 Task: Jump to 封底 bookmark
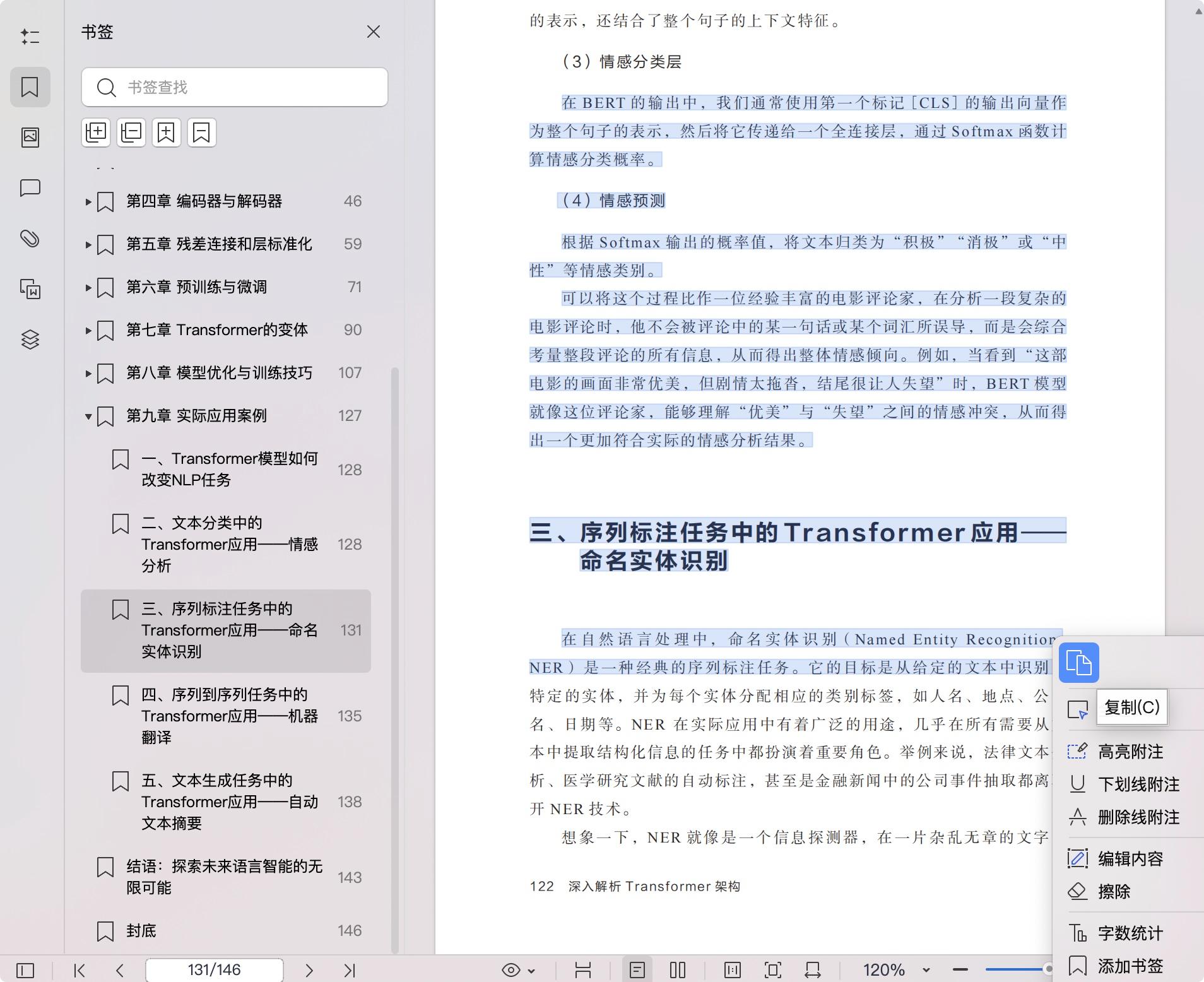point(226,931)
